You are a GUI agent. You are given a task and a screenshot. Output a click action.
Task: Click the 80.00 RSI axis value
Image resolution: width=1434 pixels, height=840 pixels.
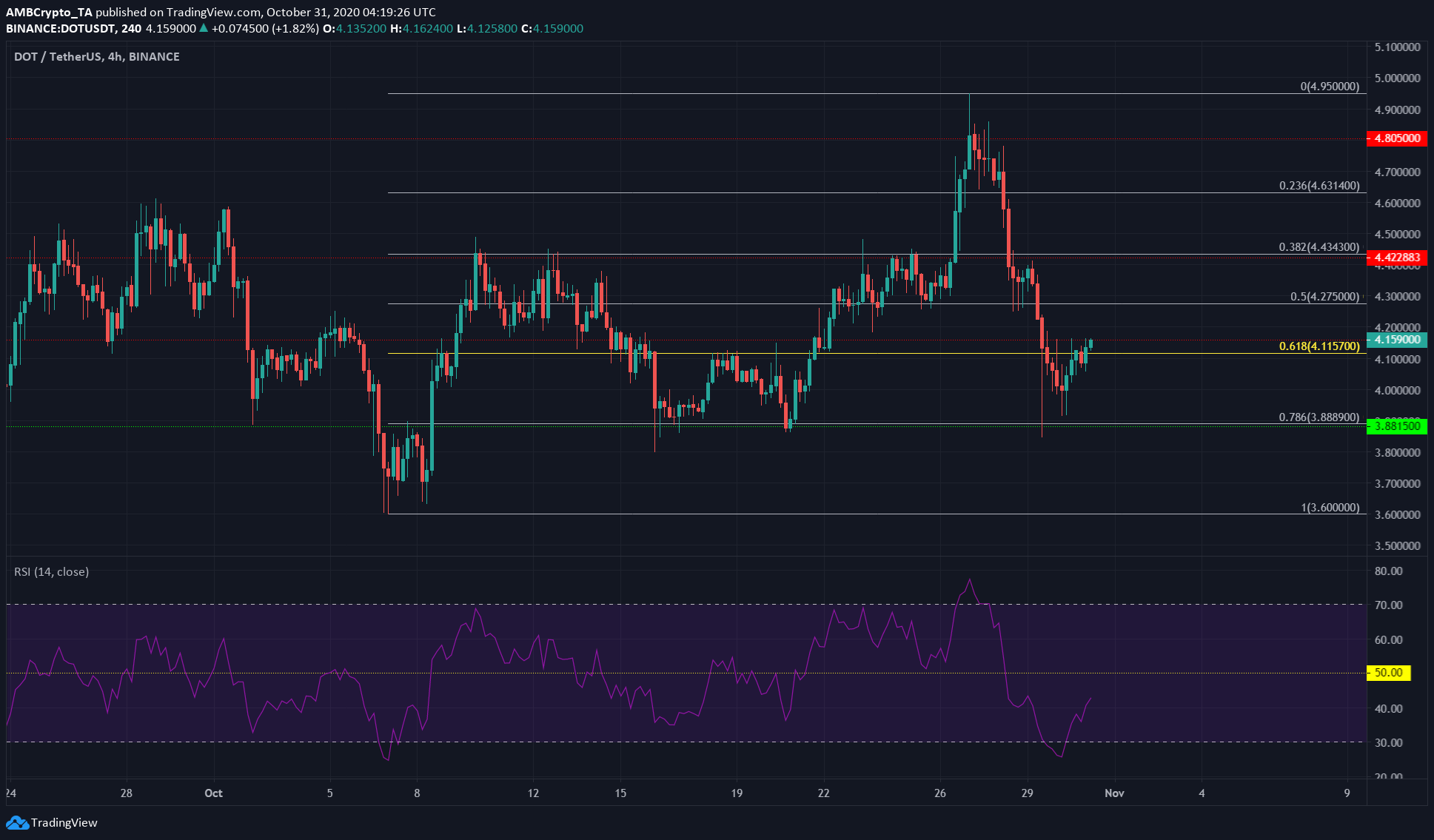point(1388,571)
